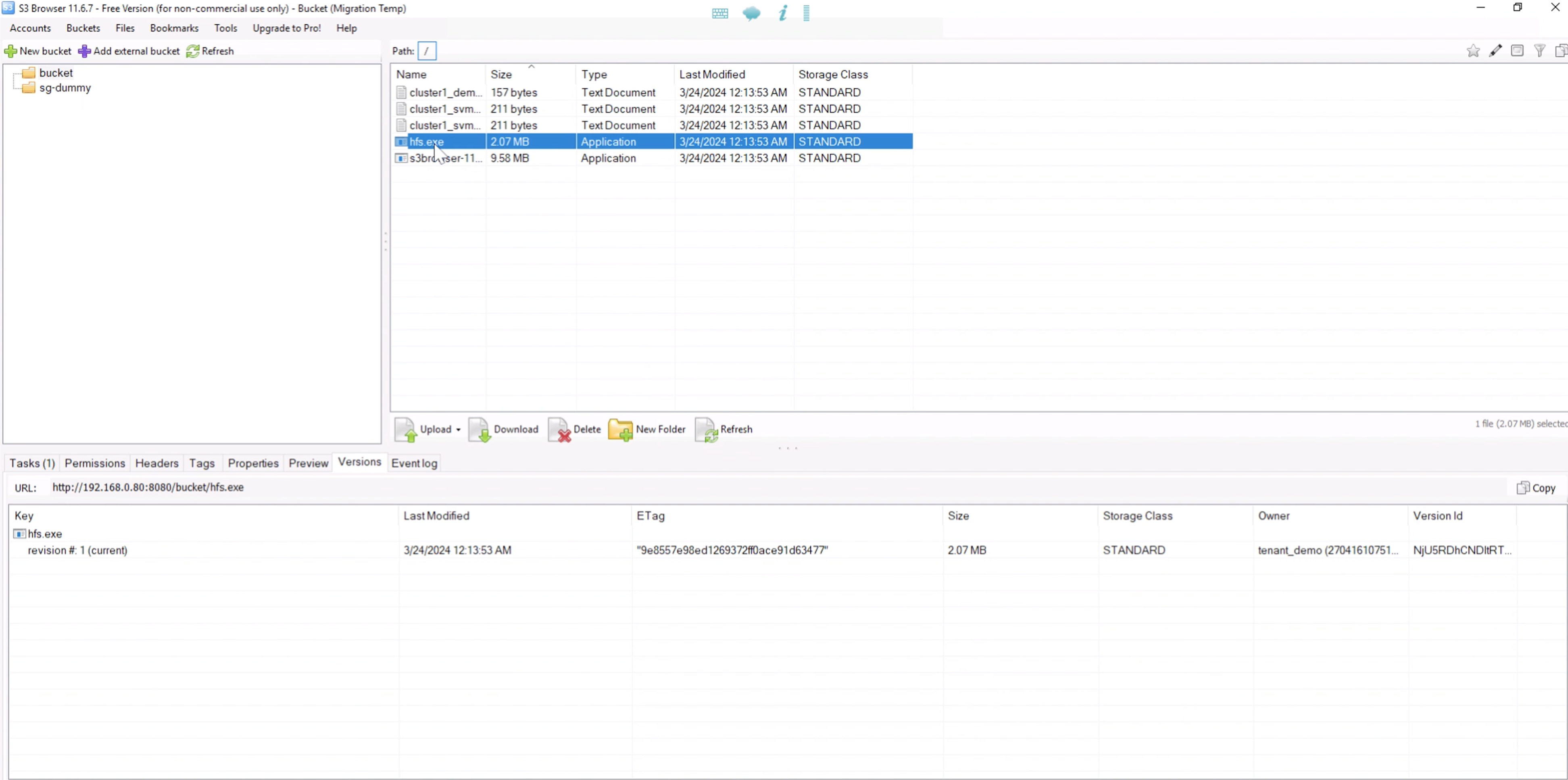Toggle checkbox next to s3browser file
Image resolution: width=1568 pixels, height=780 pixels.
pos(400,158)
